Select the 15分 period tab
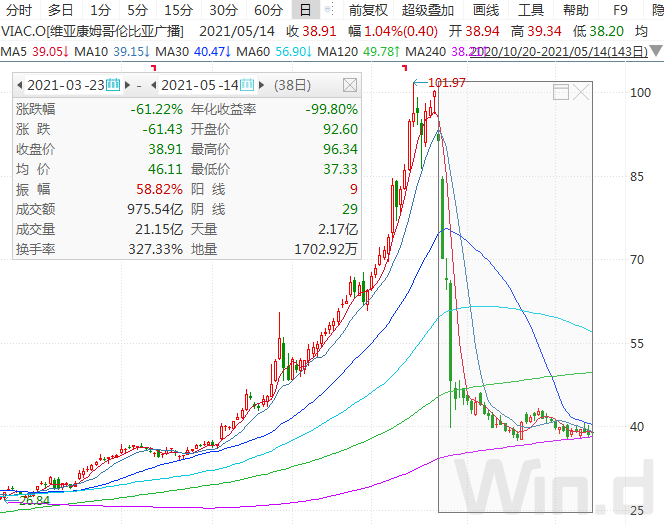Image resolution: width=664 pixels, height=525 pixels. [178, 9]
